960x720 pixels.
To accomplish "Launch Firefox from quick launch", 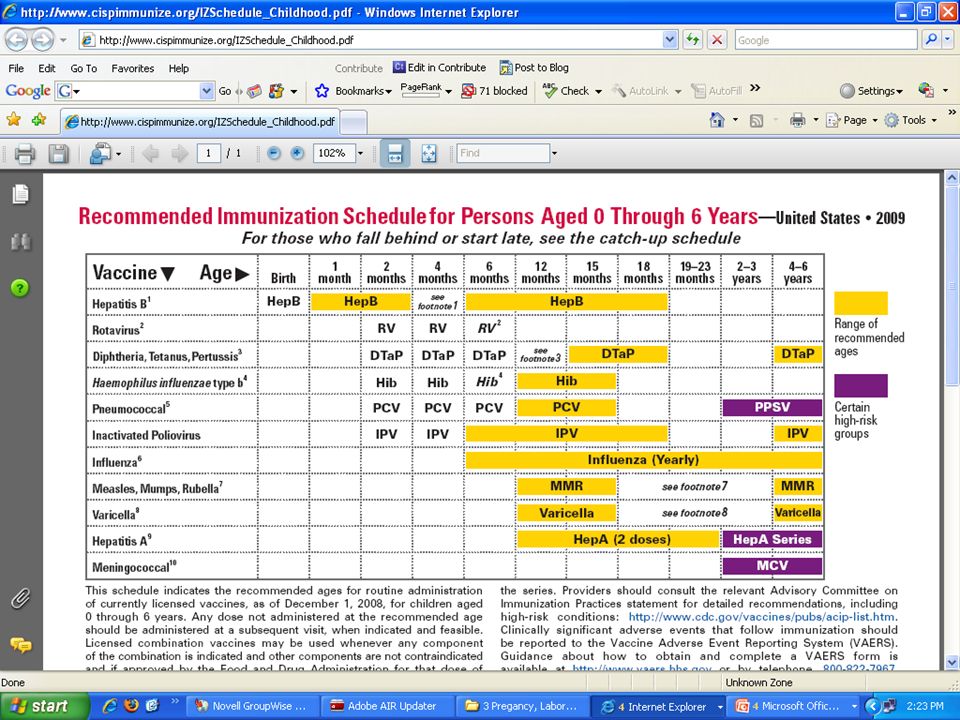I will pyautogui.click(x=131, y=705).
